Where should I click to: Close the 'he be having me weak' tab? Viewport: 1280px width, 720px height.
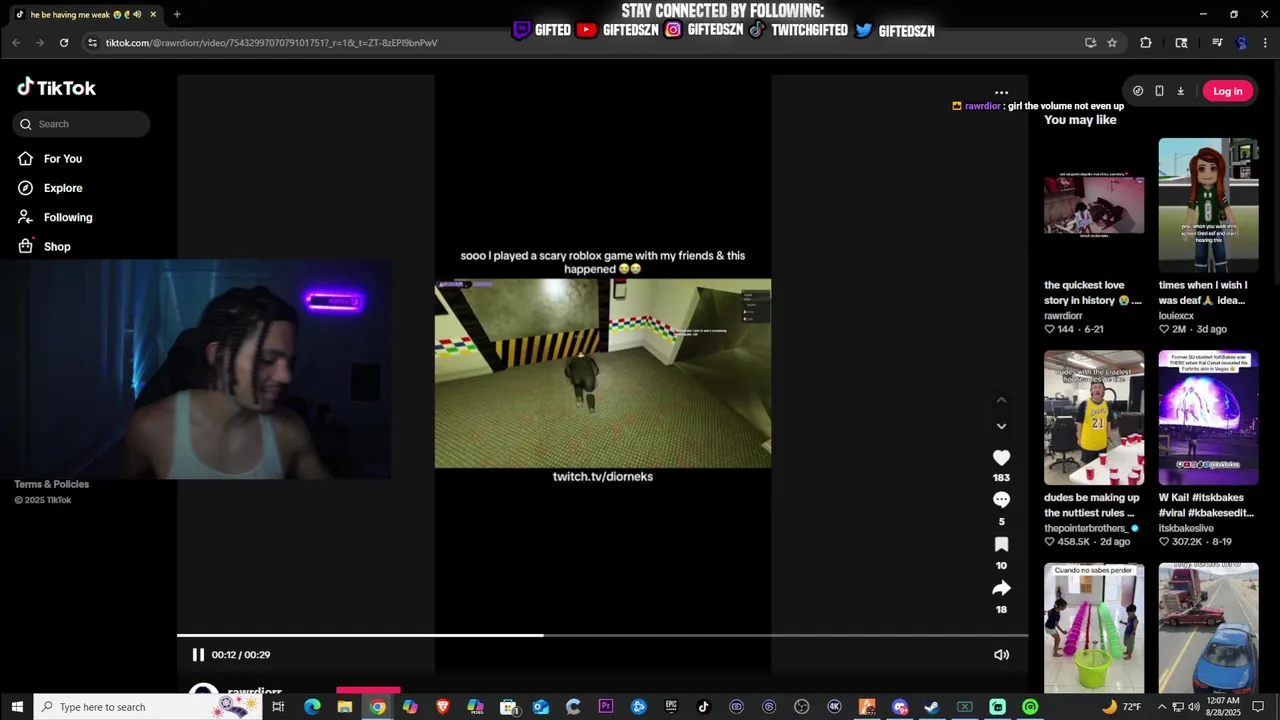point(153,14)
